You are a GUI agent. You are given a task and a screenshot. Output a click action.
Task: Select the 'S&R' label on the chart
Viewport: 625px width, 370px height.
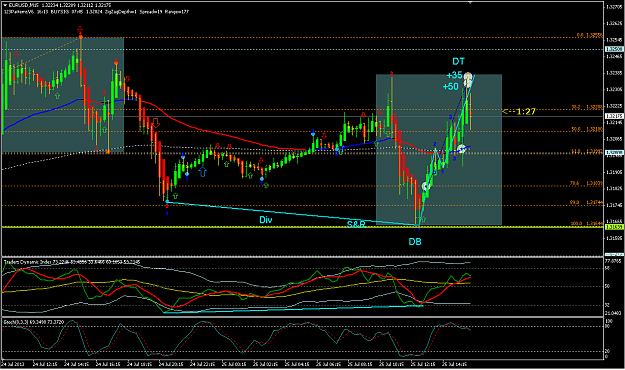point(356,224)
